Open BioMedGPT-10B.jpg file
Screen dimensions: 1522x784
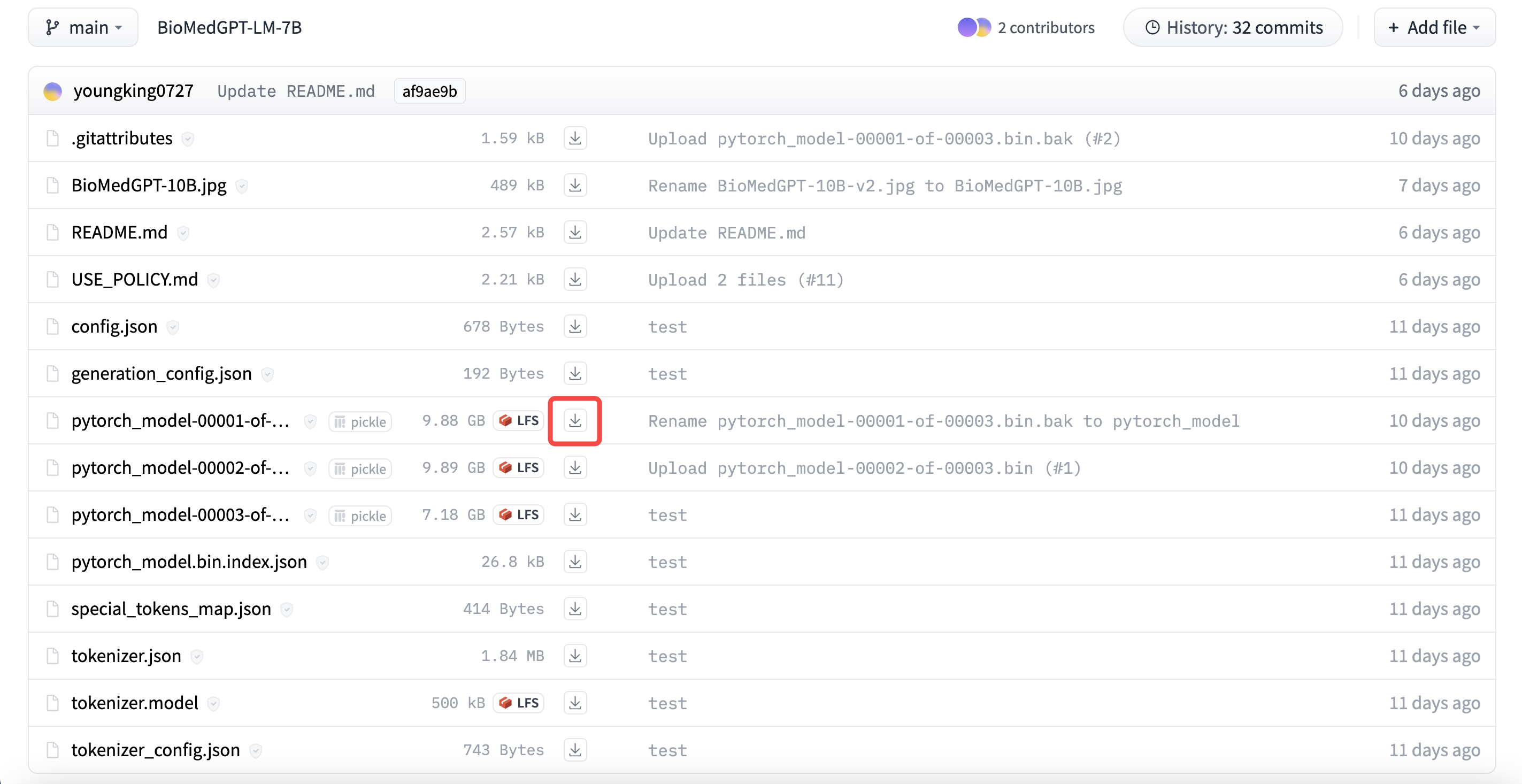pos(149,186)
